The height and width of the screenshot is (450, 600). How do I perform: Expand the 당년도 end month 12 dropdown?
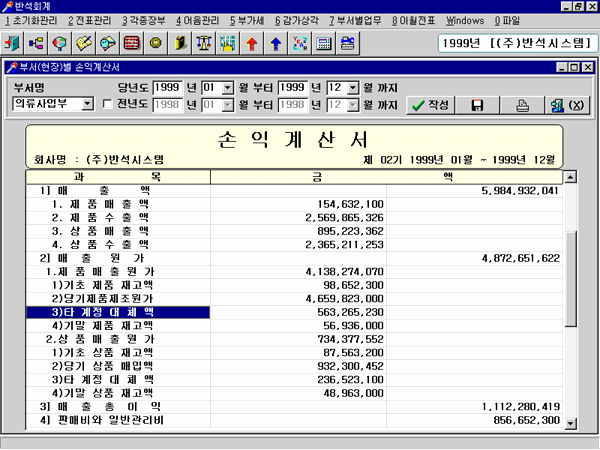[x=353, y=88]
